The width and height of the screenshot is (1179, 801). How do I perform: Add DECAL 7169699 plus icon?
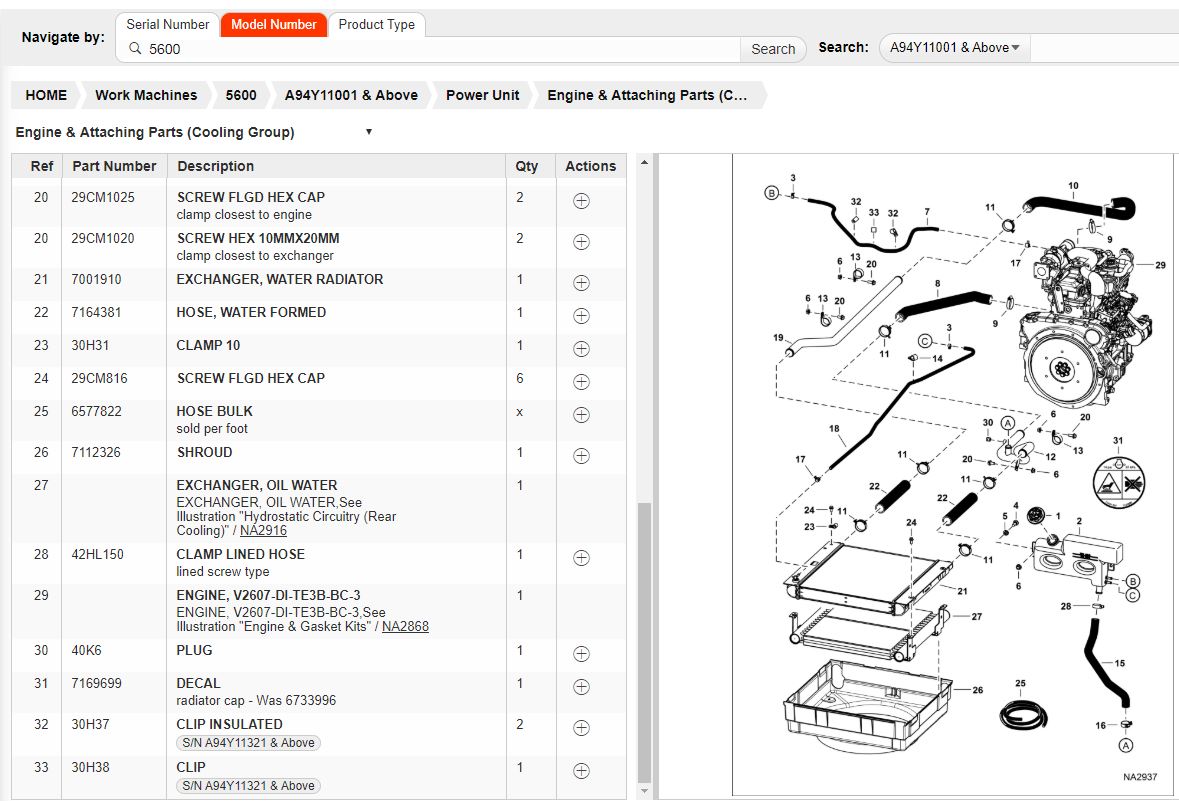pos(581,687)
